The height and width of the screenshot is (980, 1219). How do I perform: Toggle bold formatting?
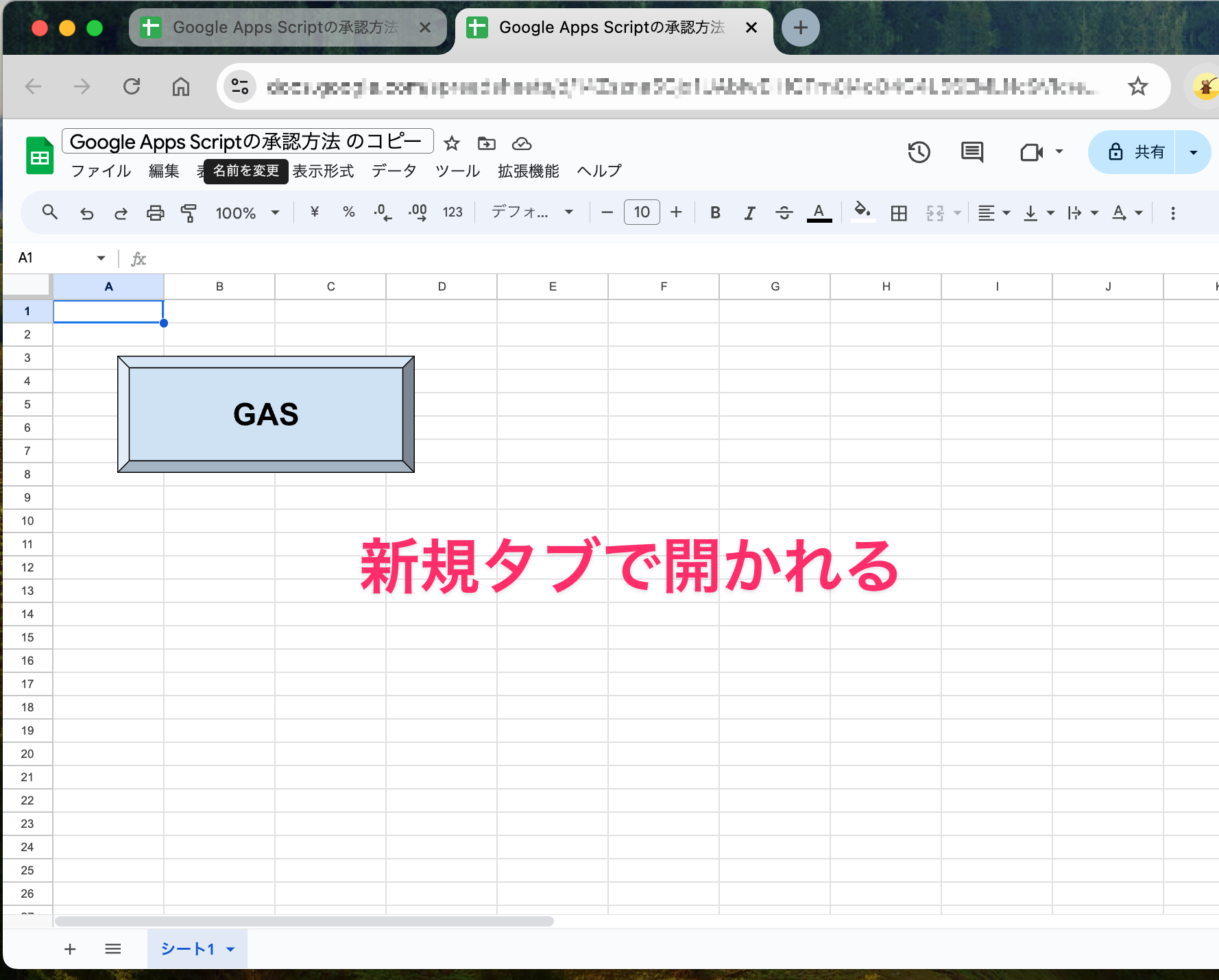715,212
